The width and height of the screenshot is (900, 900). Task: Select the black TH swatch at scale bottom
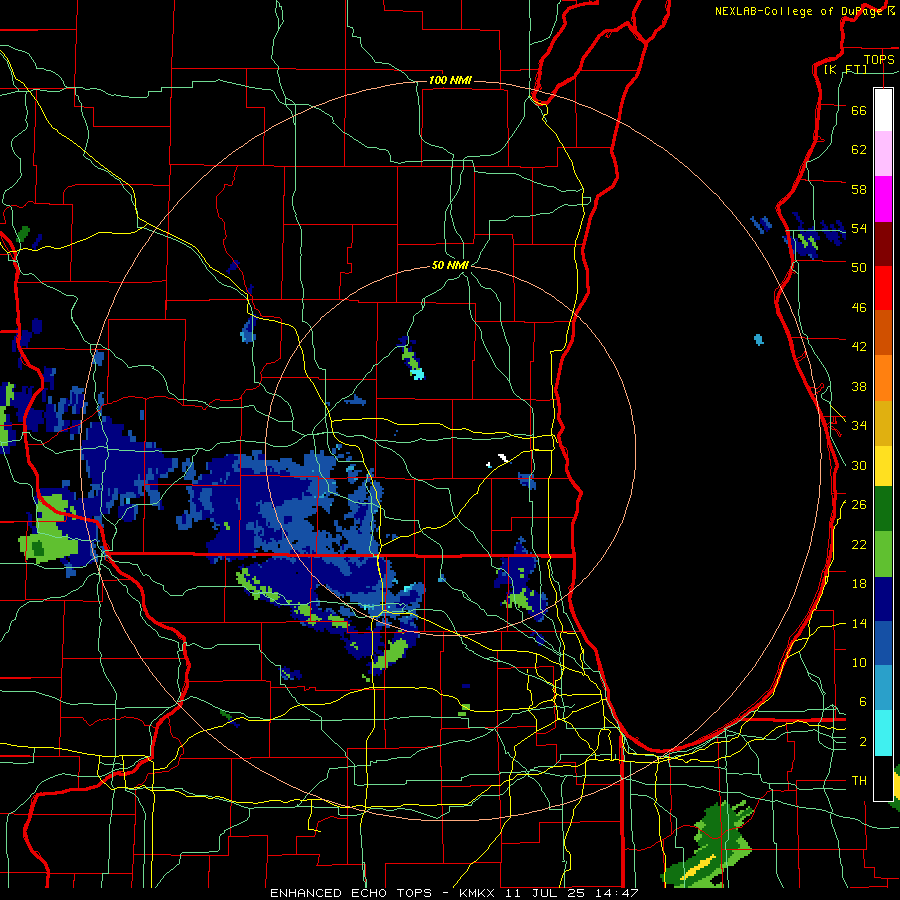883,778
